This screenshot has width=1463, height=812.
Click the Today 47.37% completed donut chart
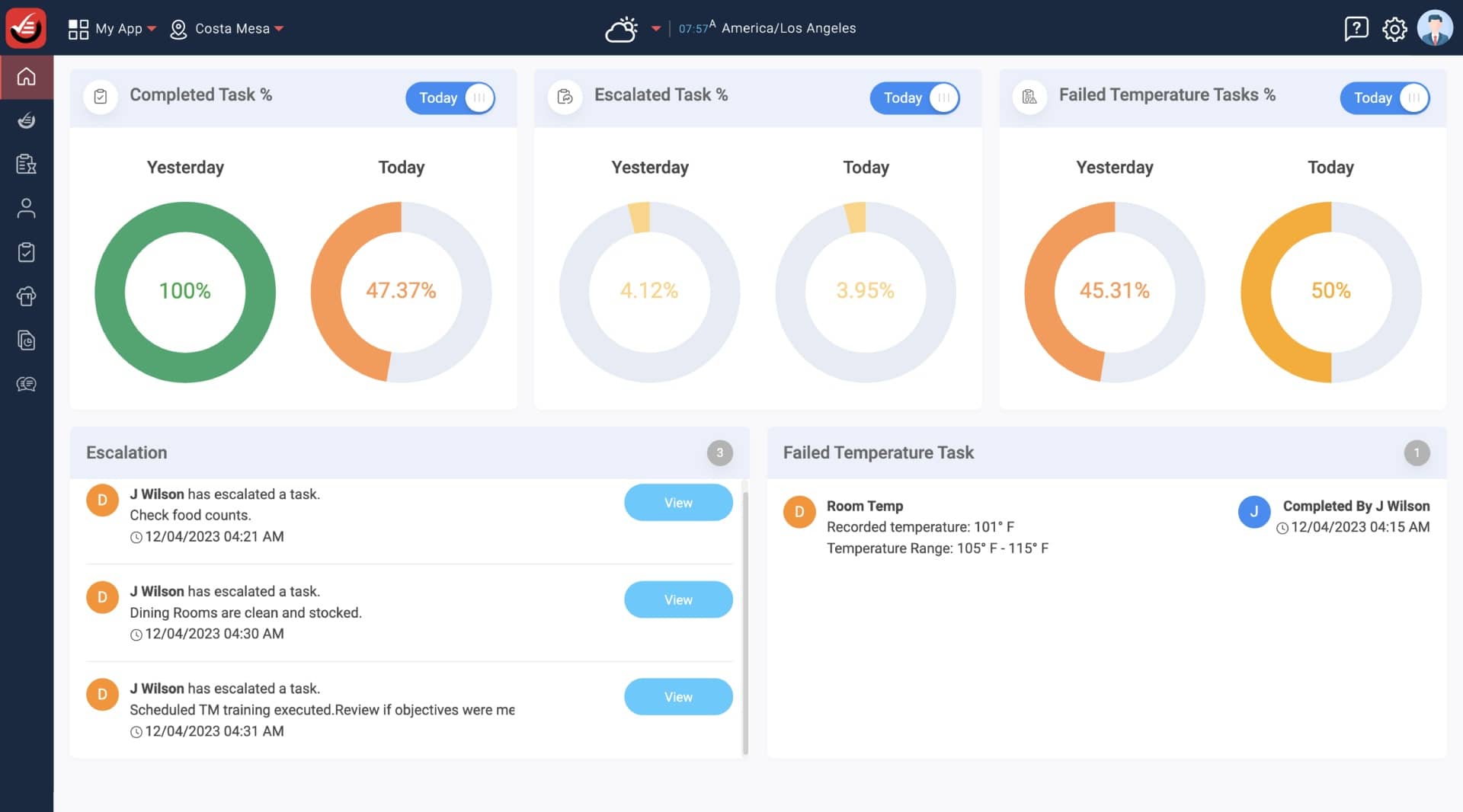(x=401, y=292)
